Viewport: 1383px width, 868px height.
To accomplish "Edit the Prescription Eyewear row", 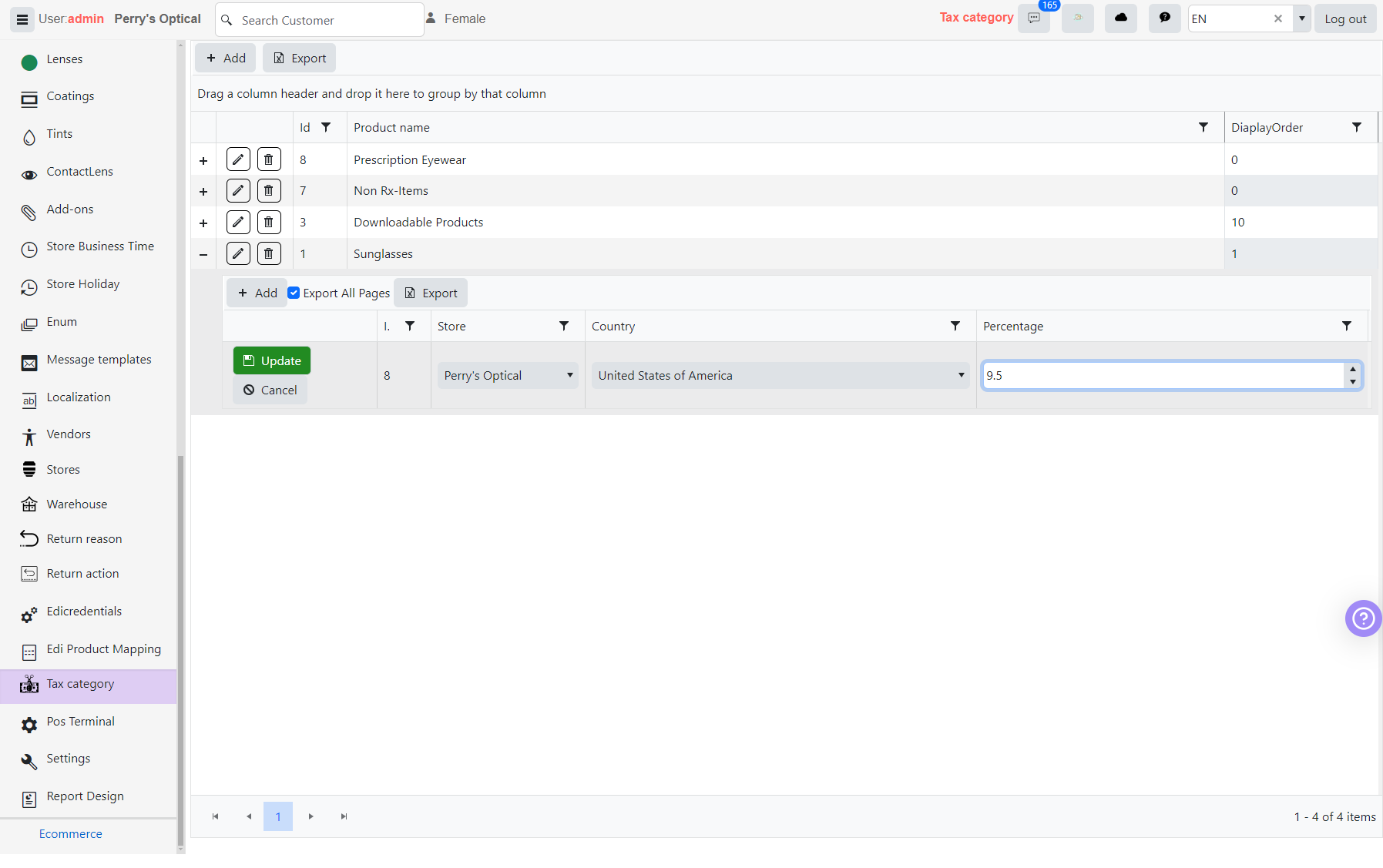I will [x=238, y=159].
